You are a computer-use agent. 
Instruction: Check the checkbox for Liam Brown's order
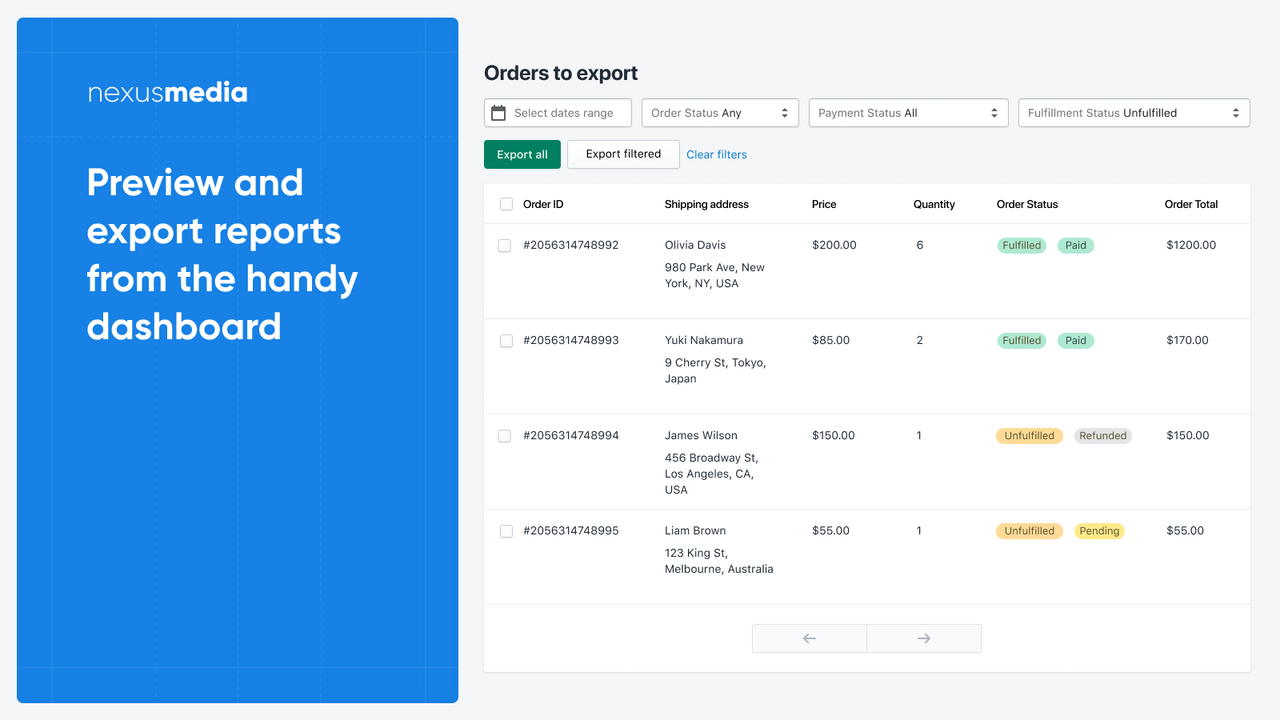click(506, 531)
